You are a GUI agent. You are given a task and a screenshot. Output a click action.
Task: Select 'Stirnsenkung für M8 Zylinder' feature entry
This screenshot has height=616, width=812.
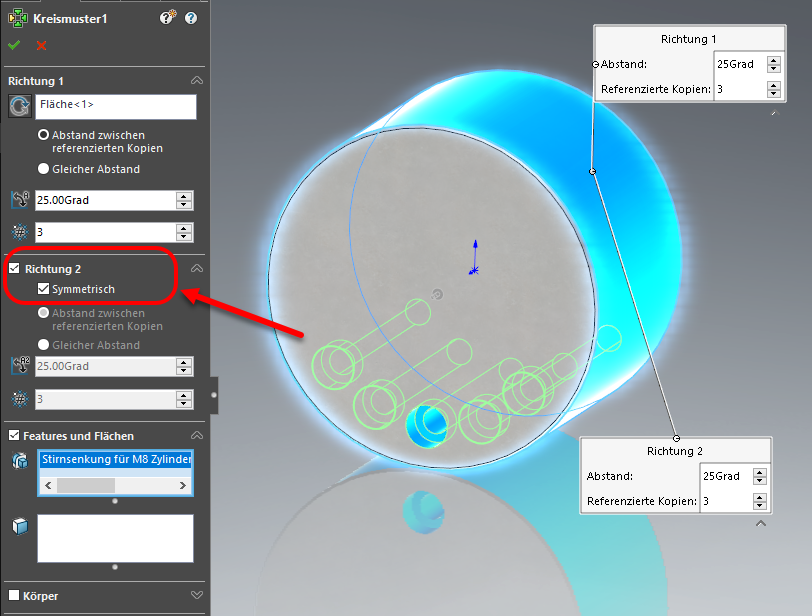[x=116, y=459]
